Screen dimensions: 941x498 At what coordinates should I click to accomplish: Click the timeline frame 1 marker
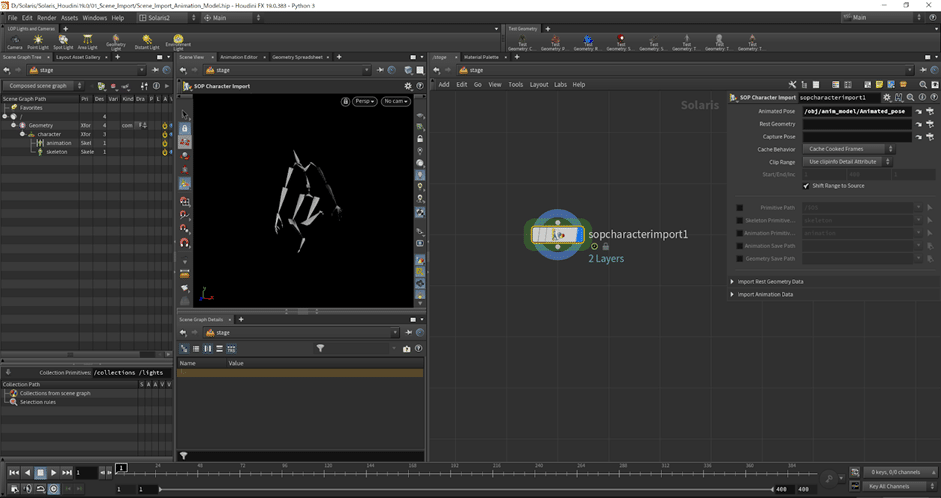tap(121, 467)
